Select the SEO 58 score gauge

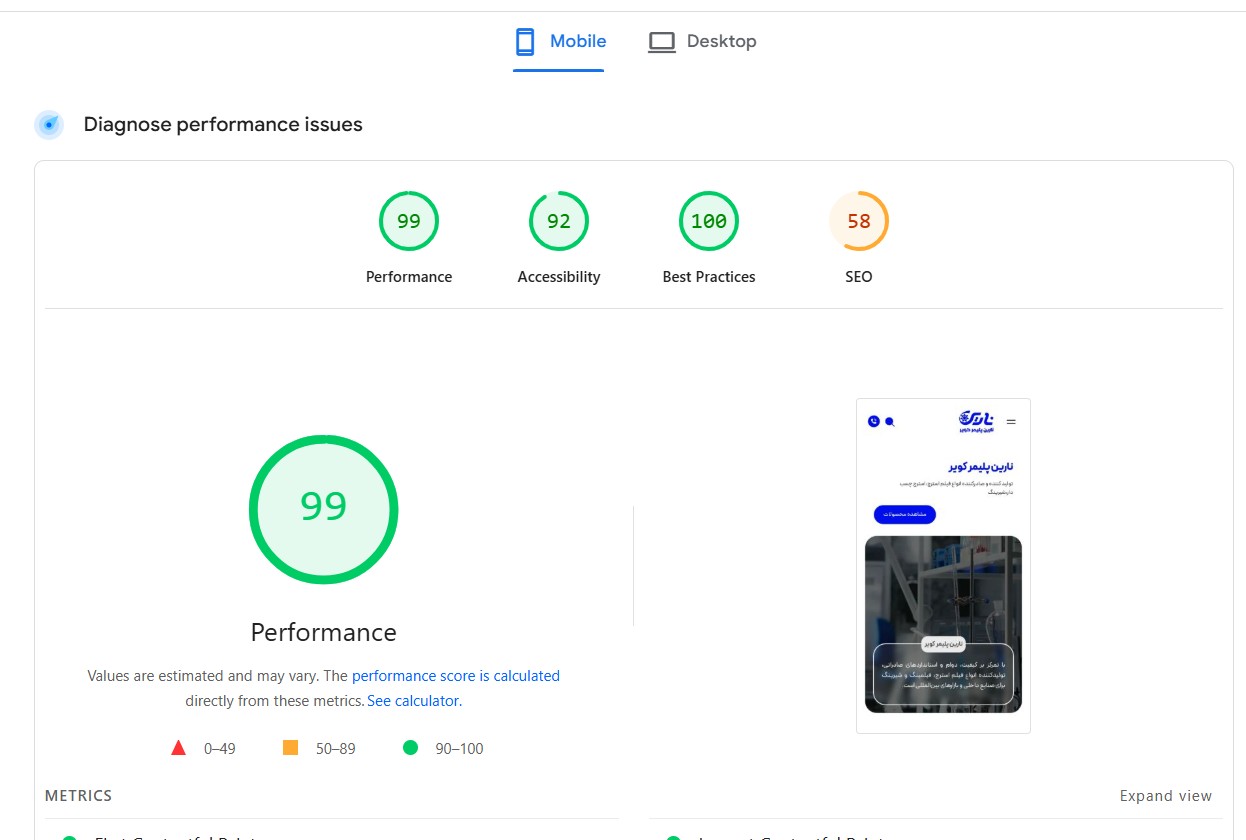coord(858,222)
